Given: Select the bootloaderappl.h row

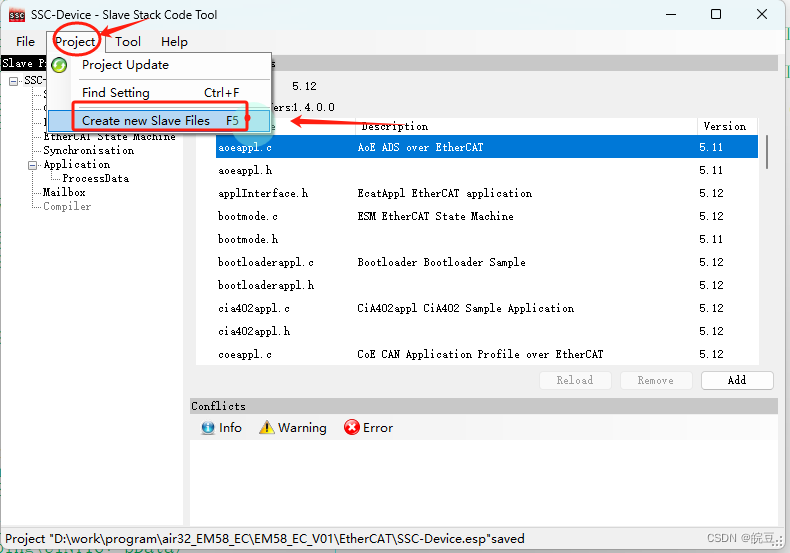Looking at the screenshot, I should [487, 286].
